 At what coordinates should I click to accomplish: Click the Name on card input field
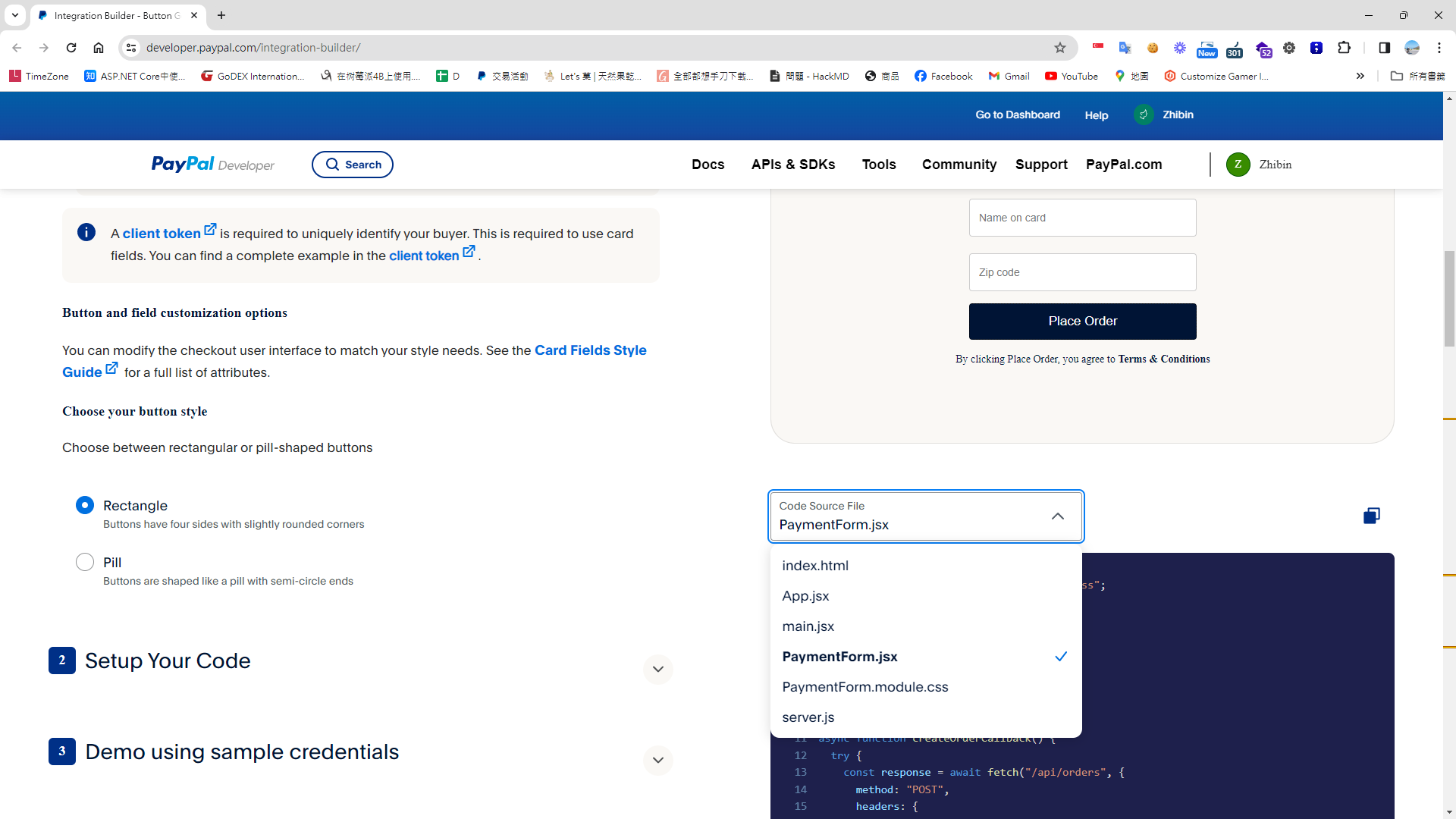point(1082,218)
